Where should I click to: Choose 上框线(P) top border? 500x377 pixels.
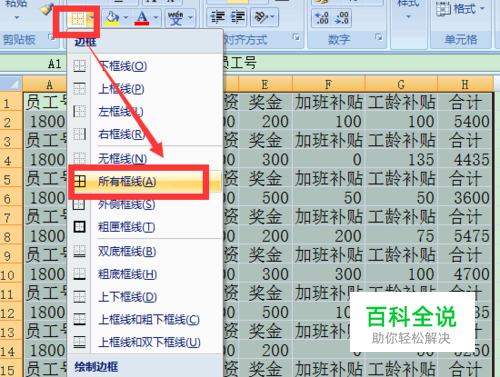[145, 89]
